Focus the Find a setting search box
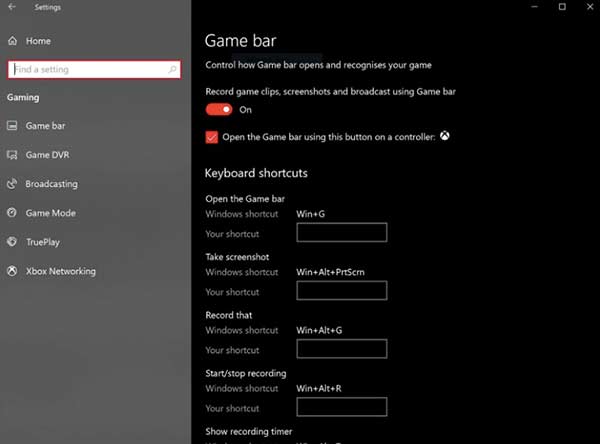This screenshot has height=444, width=600. click(x=94, y=69)
